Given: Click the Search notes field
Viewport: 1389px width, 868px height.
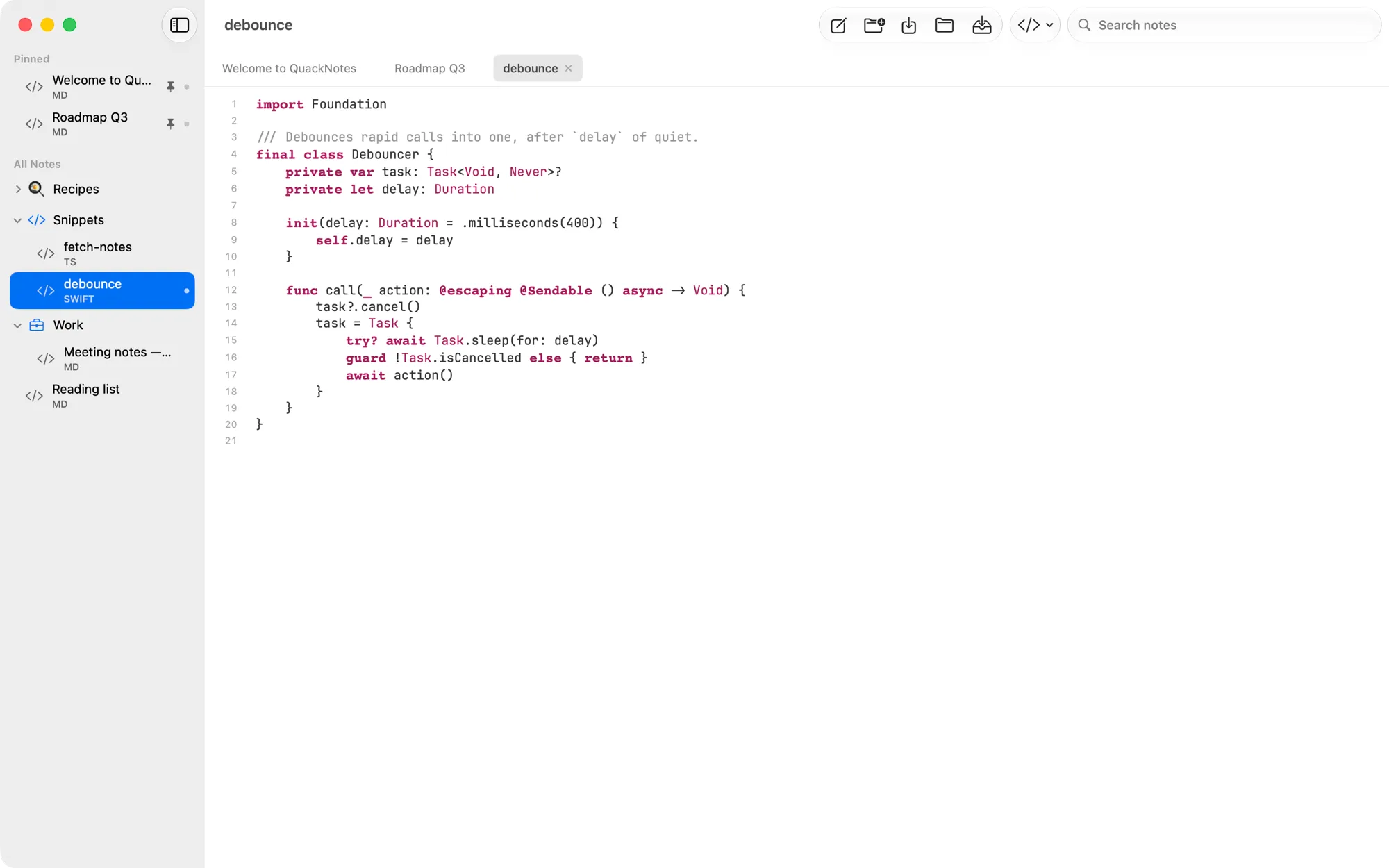Looking at the screenshot, I should (x=1224, y=25).
